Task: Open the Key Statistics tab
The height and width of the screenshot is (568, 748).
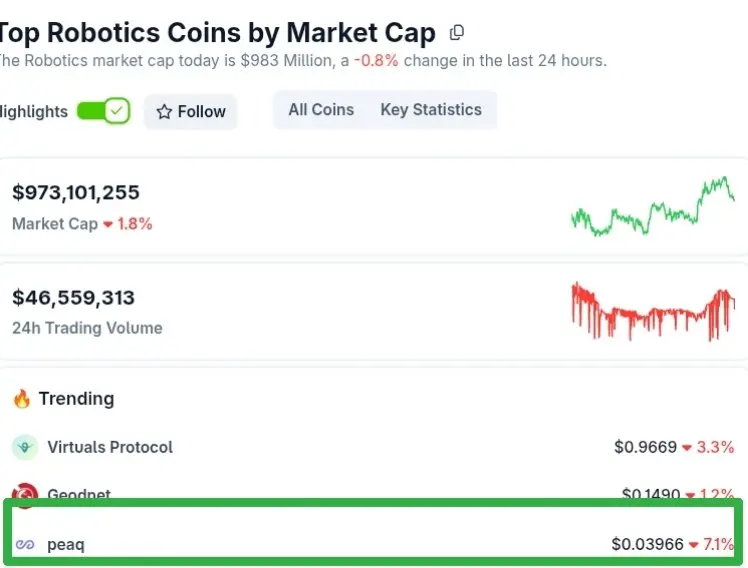Action: 431,110
